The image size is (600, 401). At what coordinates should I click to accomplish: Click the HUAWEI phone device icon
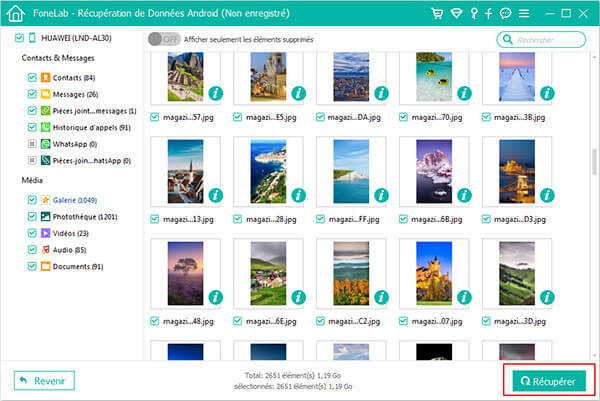point(32,37)
